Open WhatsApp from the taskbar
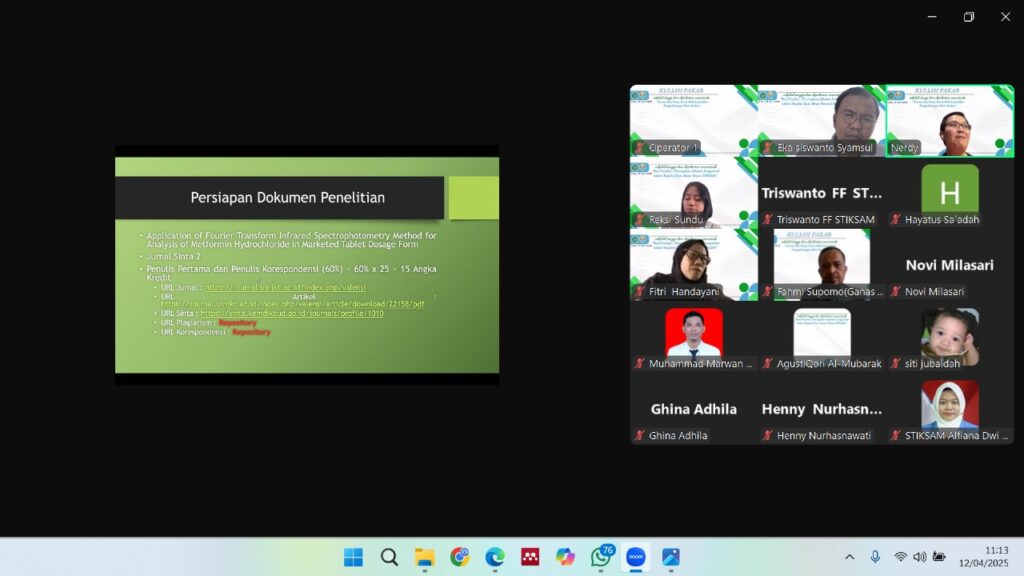 601,557
